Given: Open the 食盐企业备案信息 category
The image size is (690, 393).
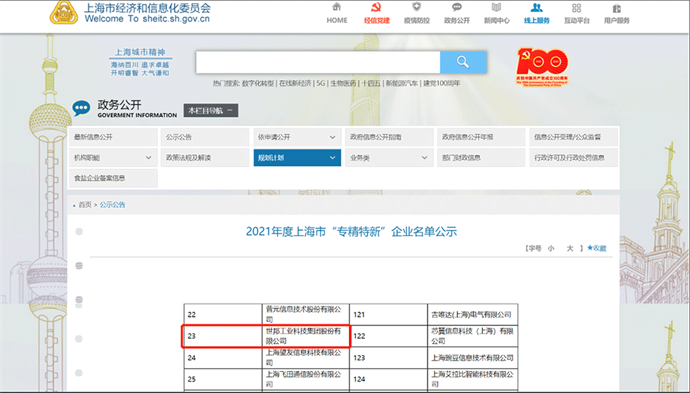Looking at the screenshot, I should point(113,178).
